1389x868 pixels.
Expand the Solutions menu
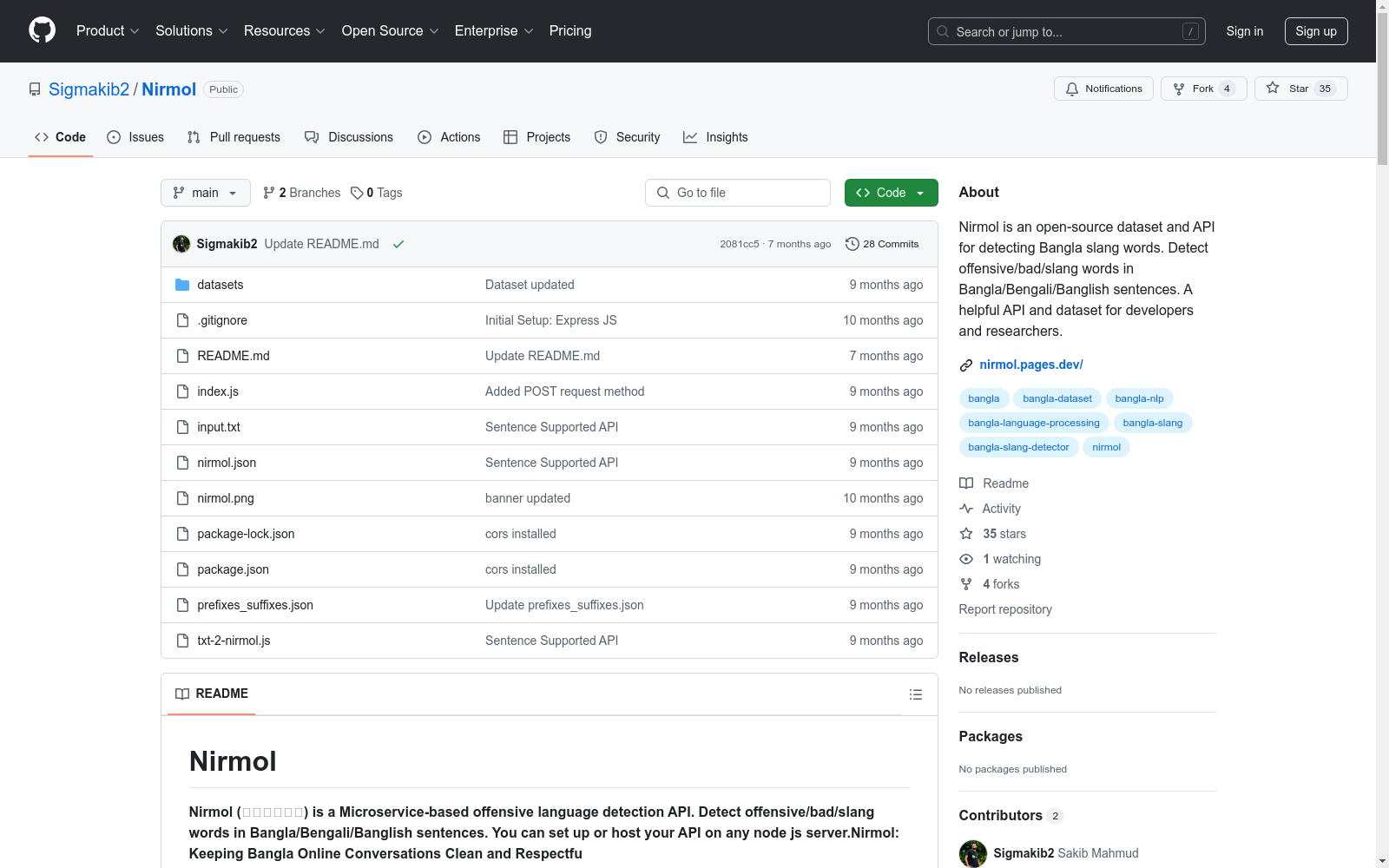[192, 31]
